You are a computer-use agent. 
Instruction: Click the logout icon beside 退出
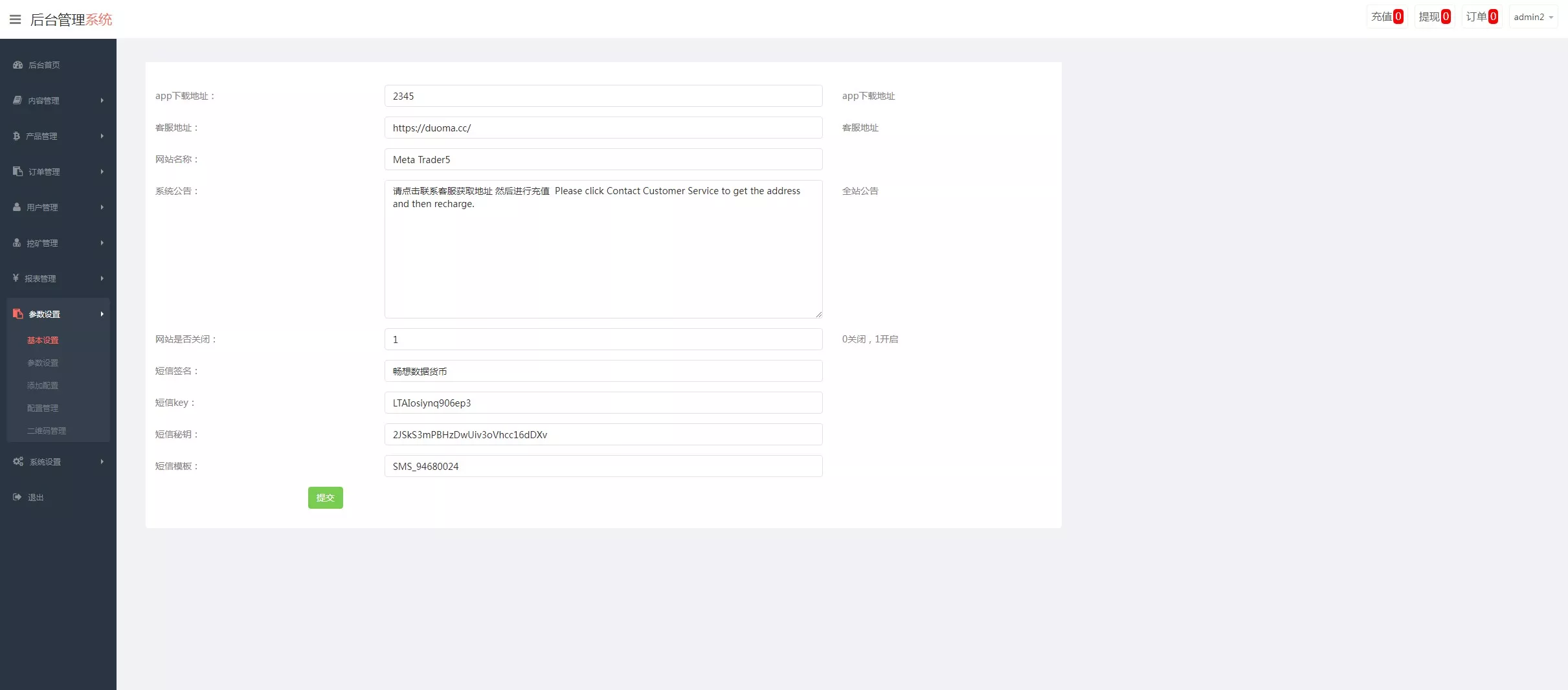[17, 497]
